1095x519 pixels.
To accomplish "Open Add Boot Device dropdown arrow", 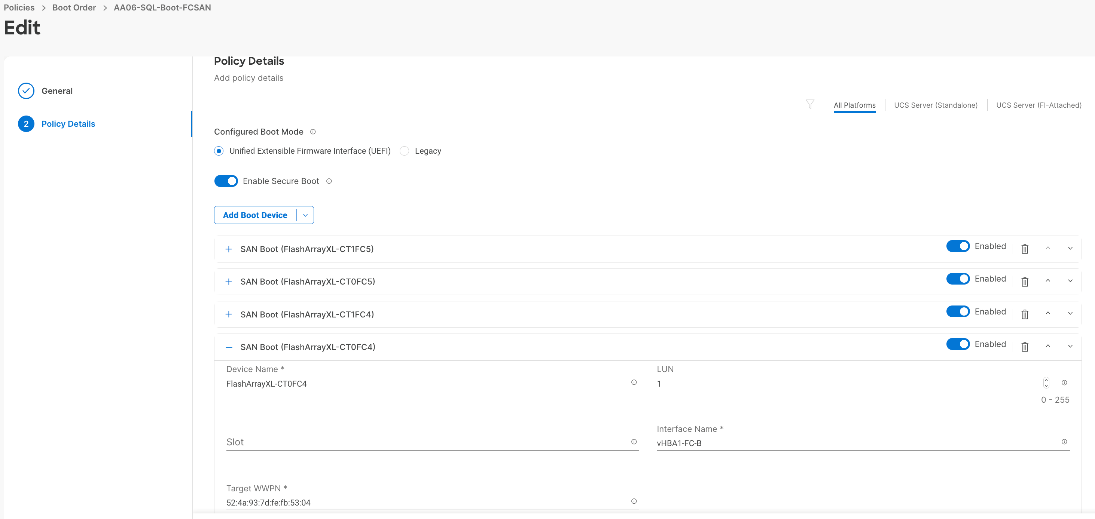I will click(x=305, y=215).
